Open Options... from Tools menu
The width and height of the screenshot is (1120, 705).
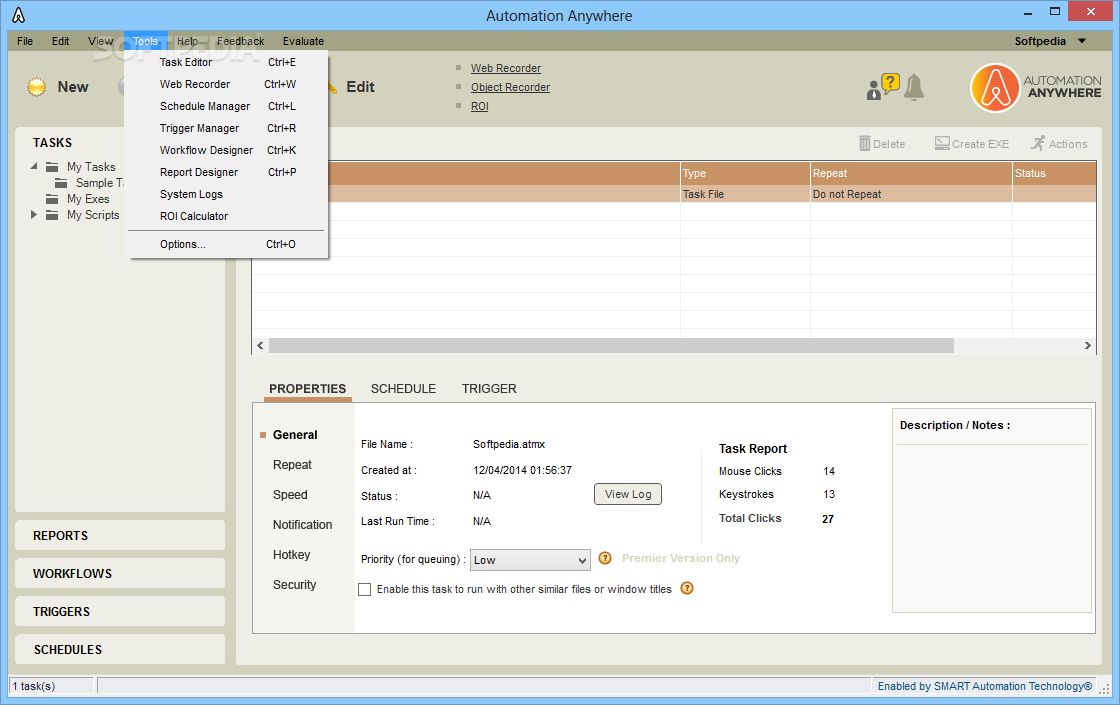227,244
